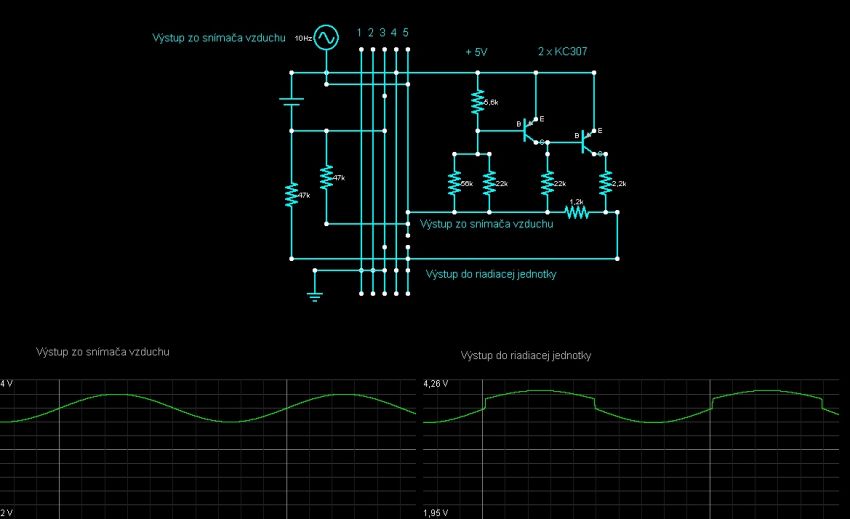Click bus column label '1'

tap(359, 33)
